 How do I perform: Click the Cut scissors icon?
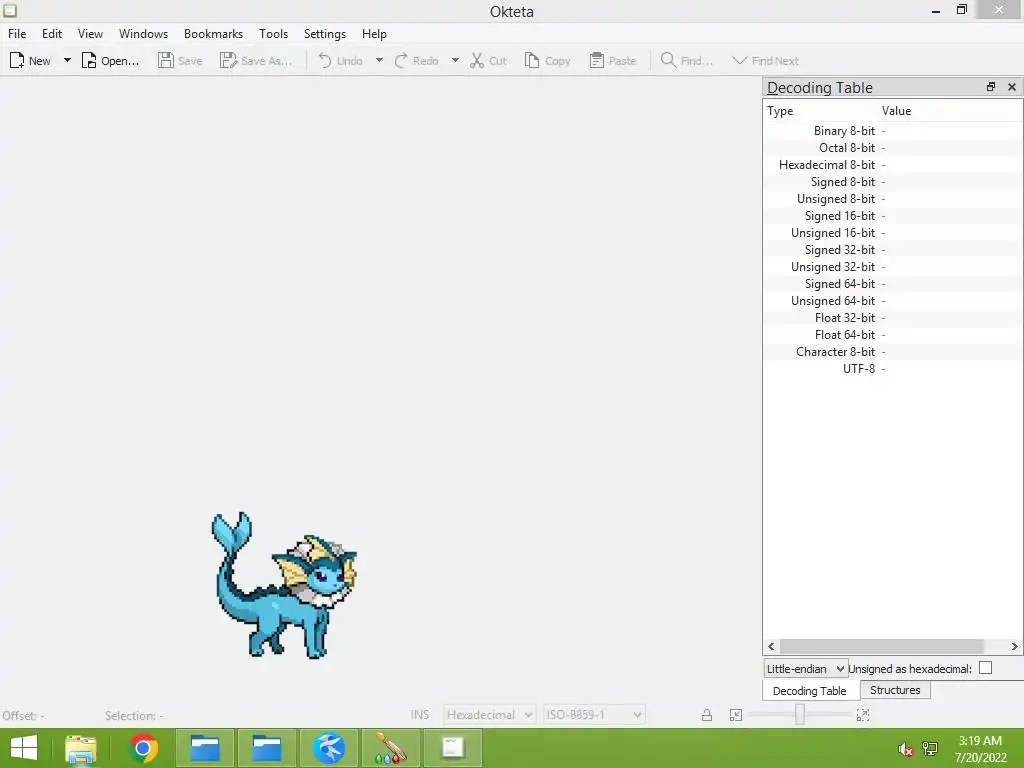[477, 61]
